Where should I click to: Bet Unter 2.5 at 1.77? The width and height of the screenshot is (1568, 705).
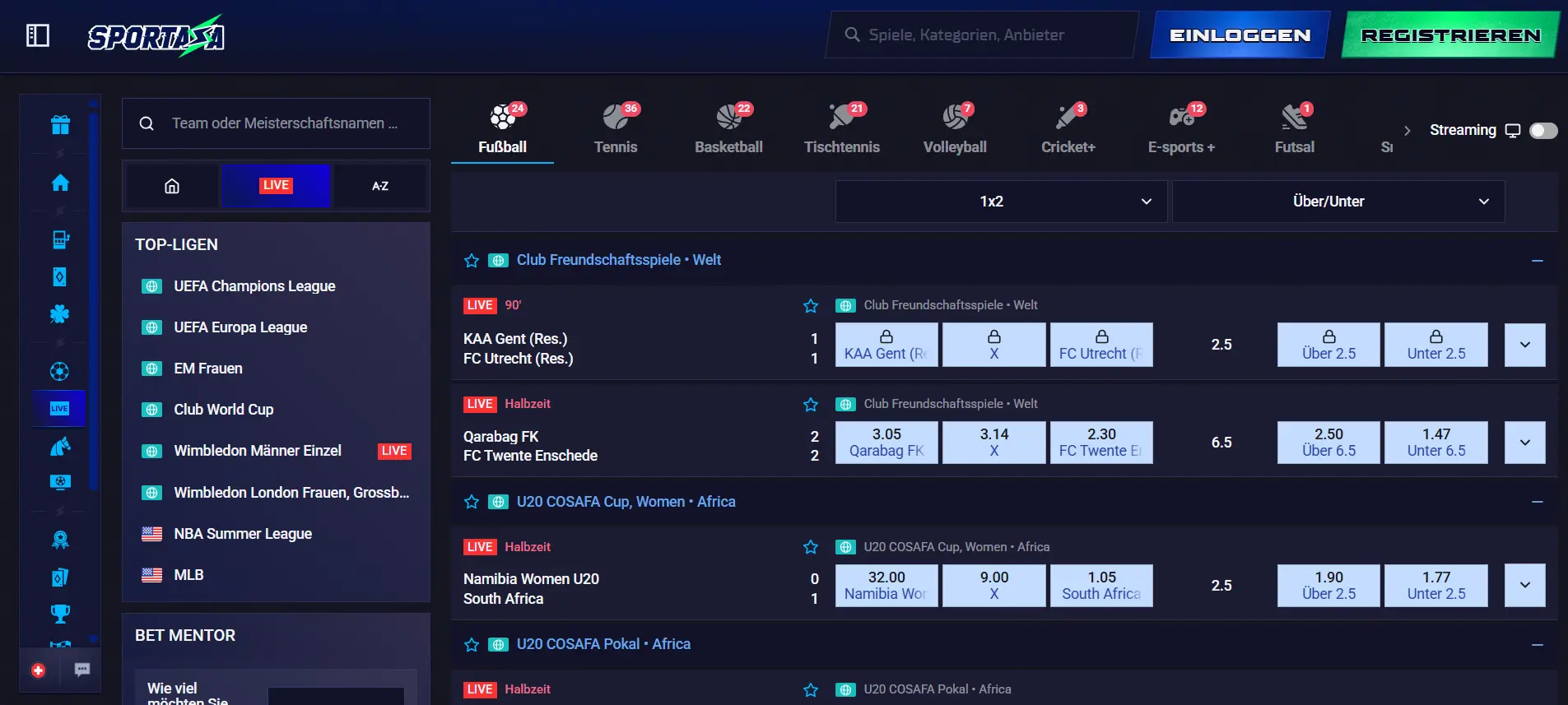[x=1436, y=585]
